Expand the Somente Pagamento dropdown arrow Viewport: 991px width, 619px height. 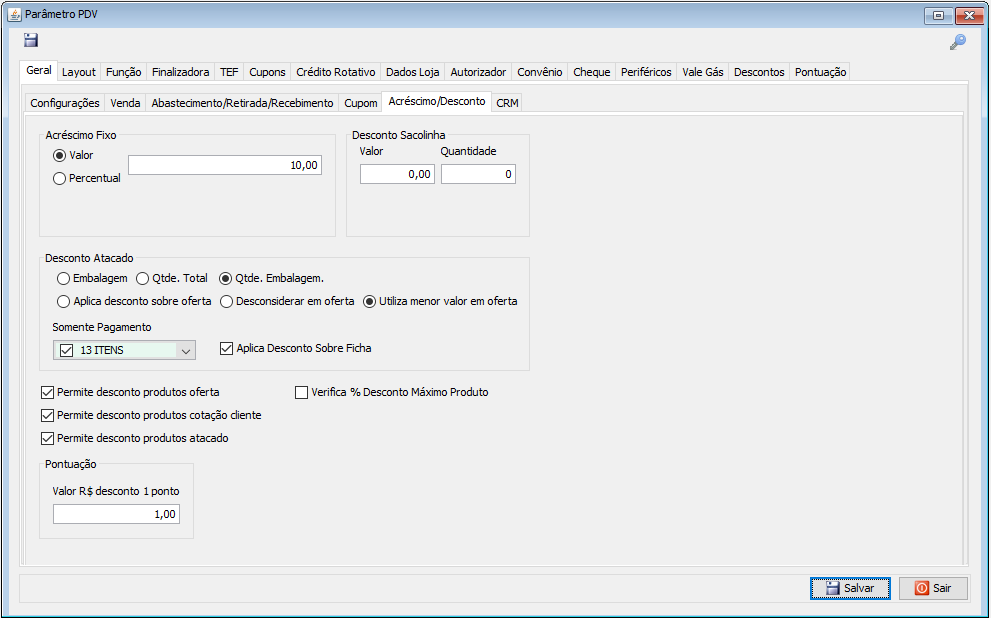(186, 350)
